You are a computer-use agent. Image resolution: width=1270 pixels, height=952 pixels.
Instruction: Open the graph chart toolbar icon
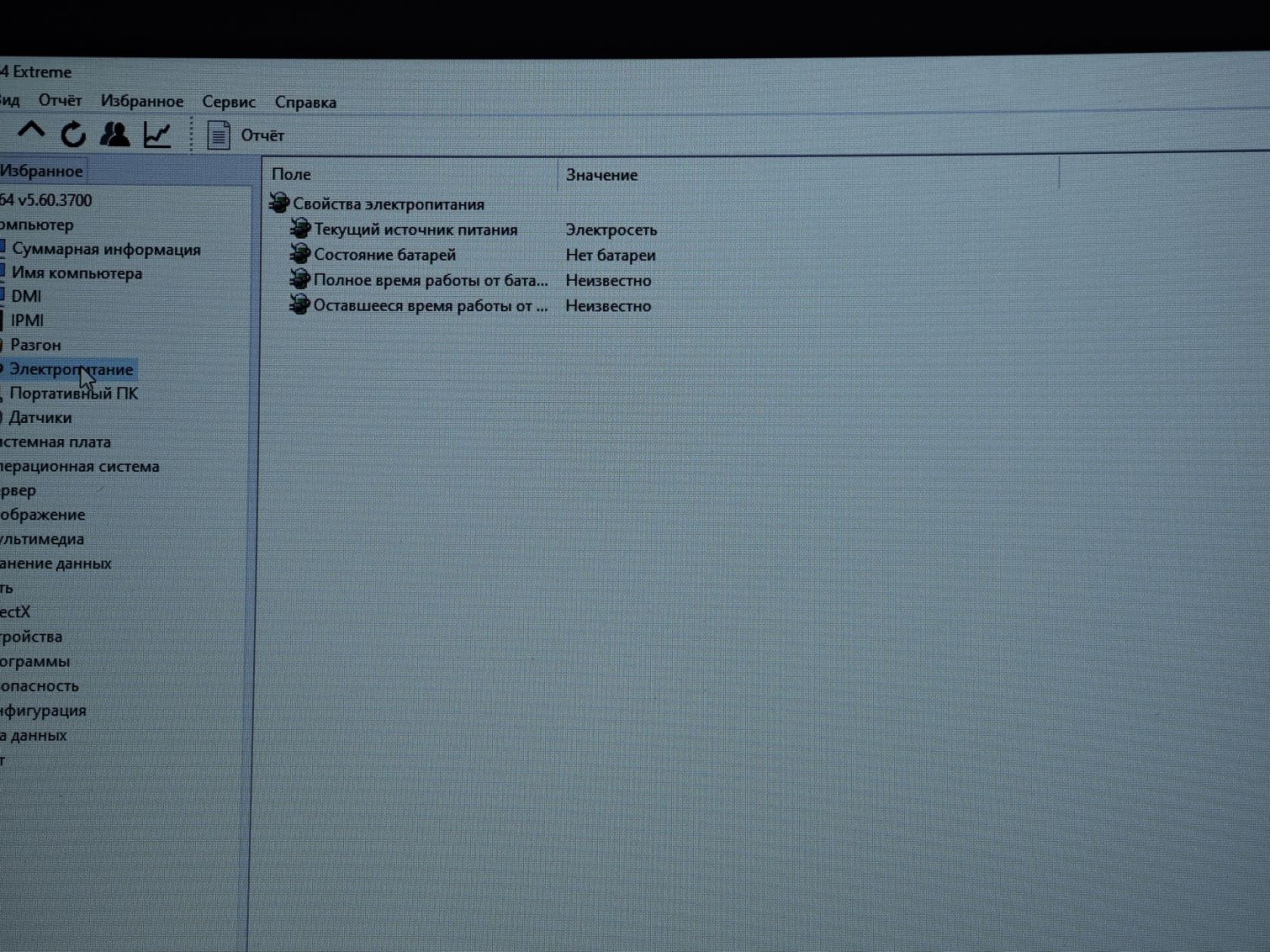[x=157, y=134]
